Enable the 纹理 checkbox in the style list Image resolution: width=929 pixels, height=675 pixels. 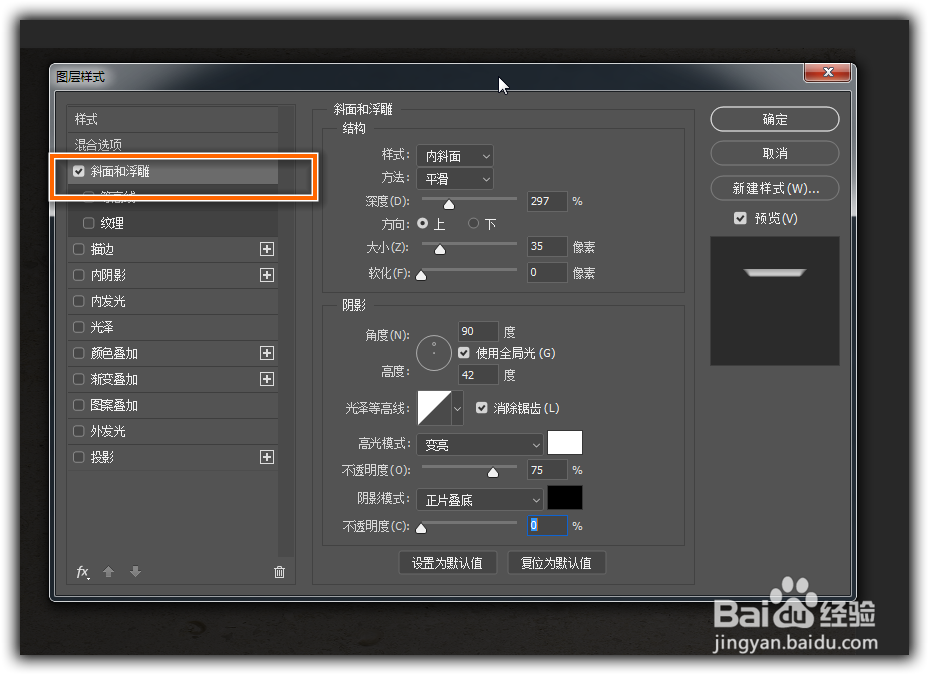point(86,223)
